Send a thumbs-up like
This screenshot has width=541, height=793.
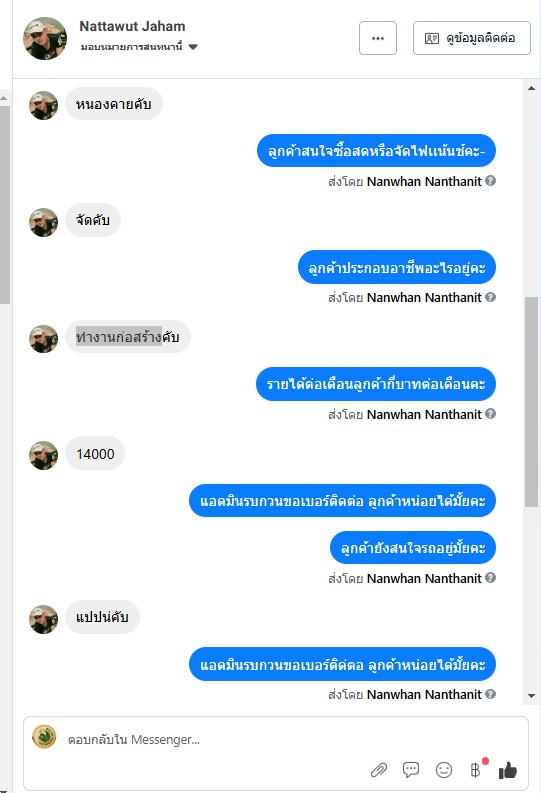[508, 770]
